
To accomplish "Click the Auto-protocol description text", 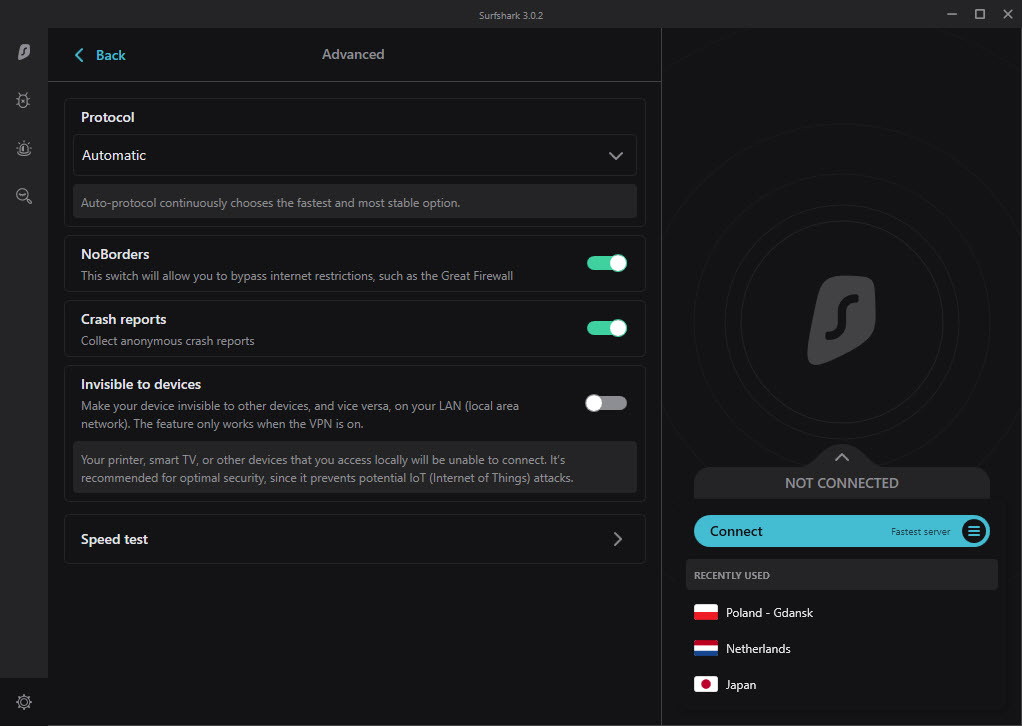I will pyautogui.click(x=270, y=203).
